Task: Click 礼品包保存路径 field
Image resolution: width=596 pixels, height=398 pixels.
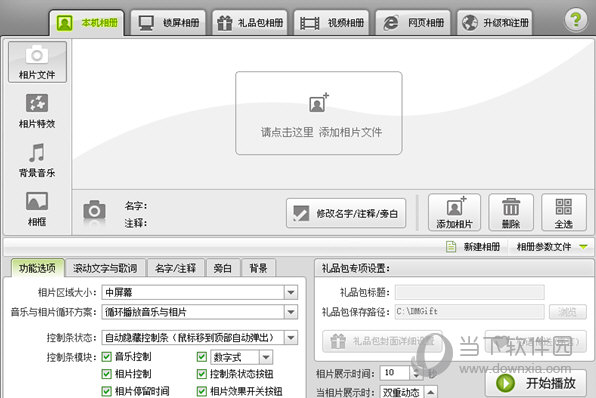Action: pyautogui.click(x=470, y=312)
